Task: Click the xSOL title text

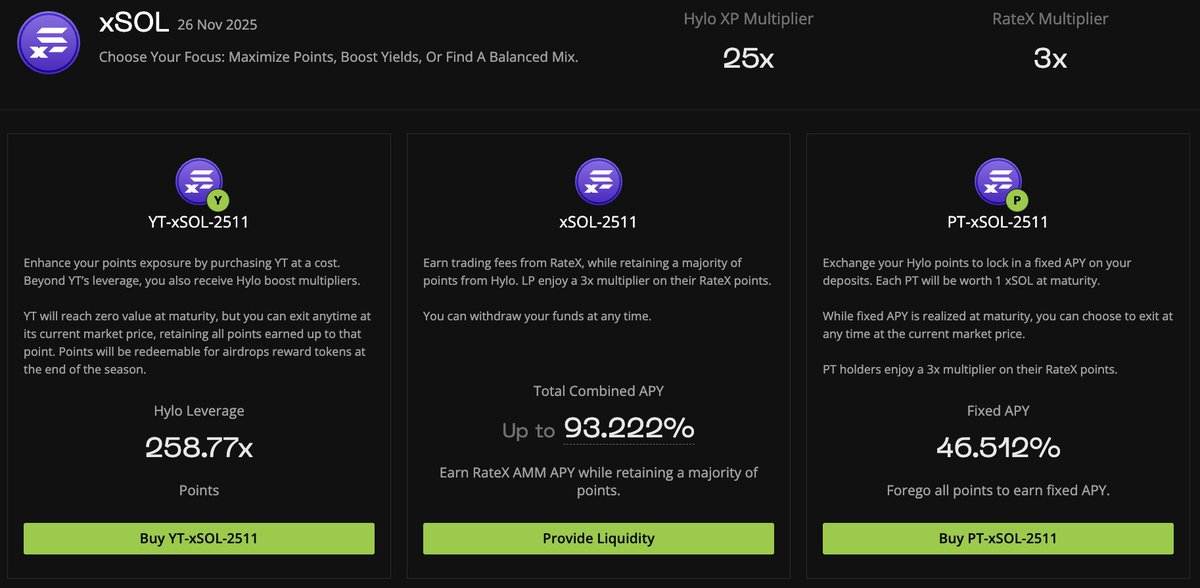Action: coord(135,23)
